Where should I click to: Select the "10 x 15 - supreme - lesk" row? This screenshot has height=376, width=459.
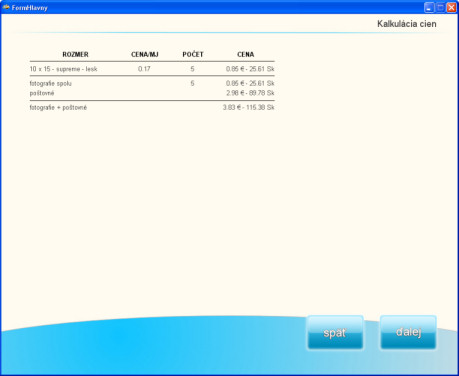click(x=152, y=69)
